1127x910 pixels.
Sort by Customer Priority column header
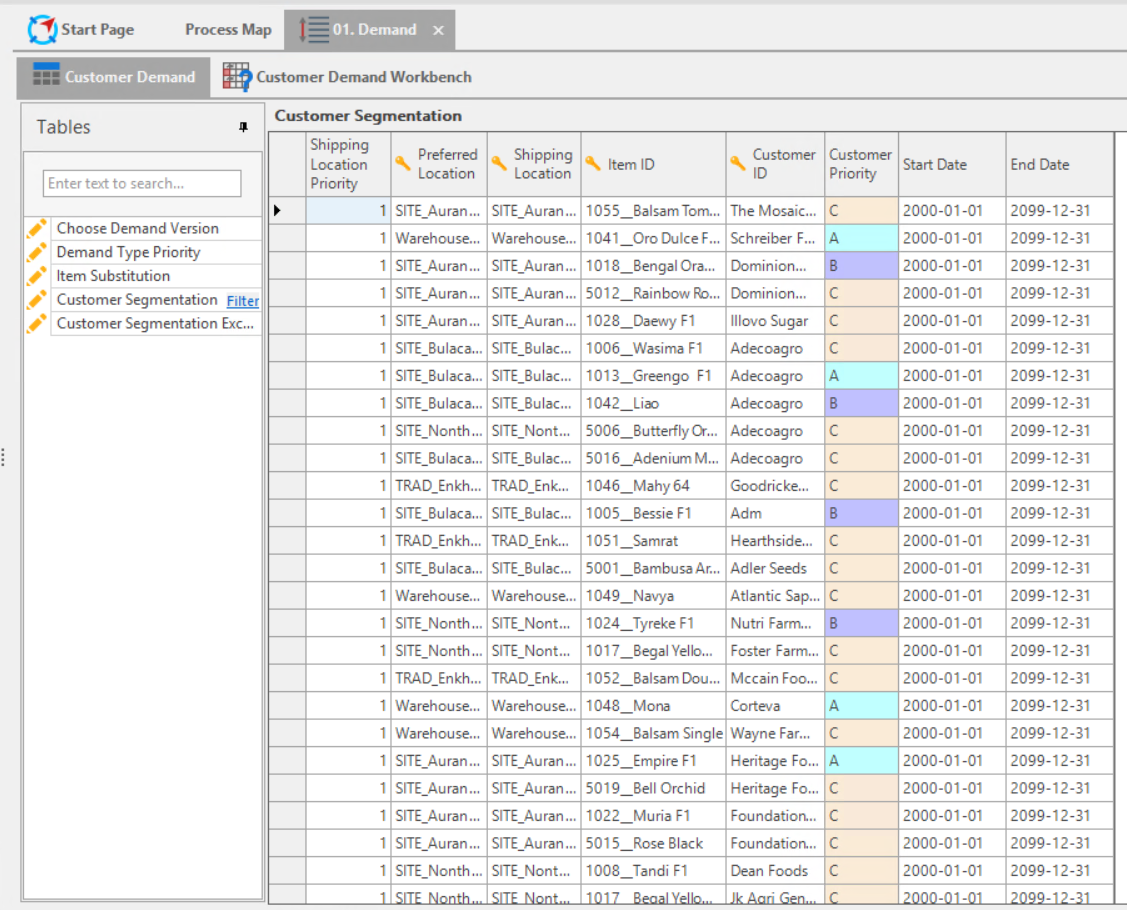(x=861, y=164)
